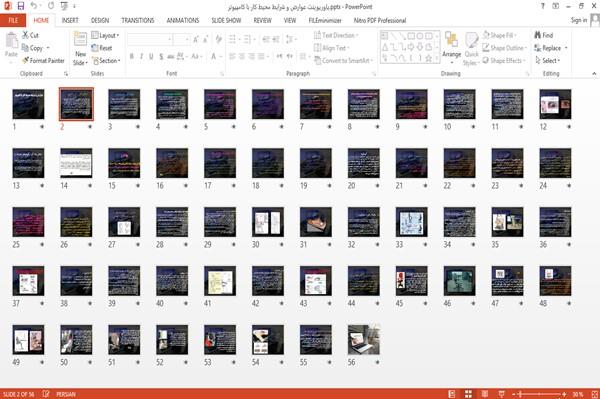The image size is (600, 399).
Task: Start Slide Show from status bar icon
Action: (x=501, y=394)
